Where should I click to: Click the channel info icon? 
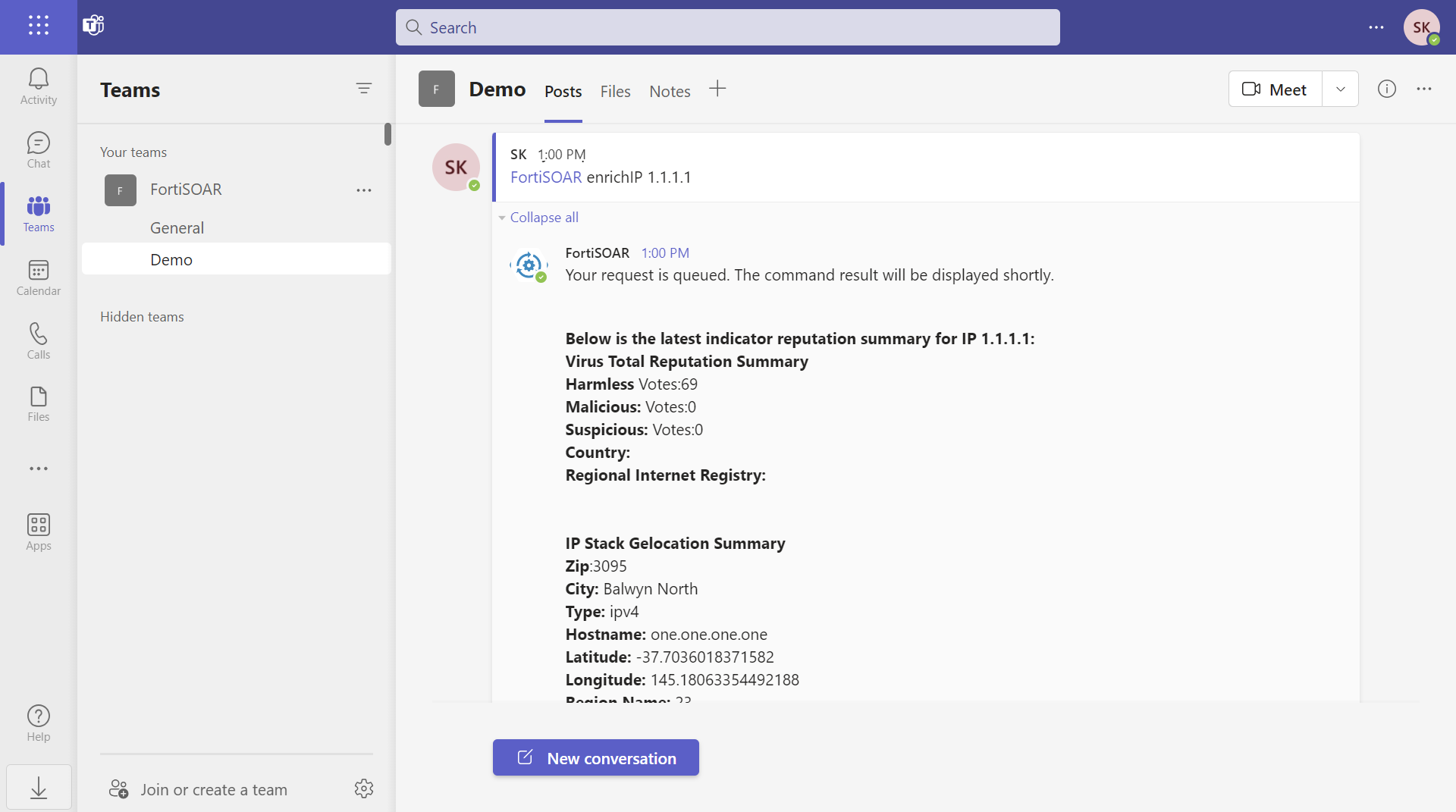click(1386, 89)
